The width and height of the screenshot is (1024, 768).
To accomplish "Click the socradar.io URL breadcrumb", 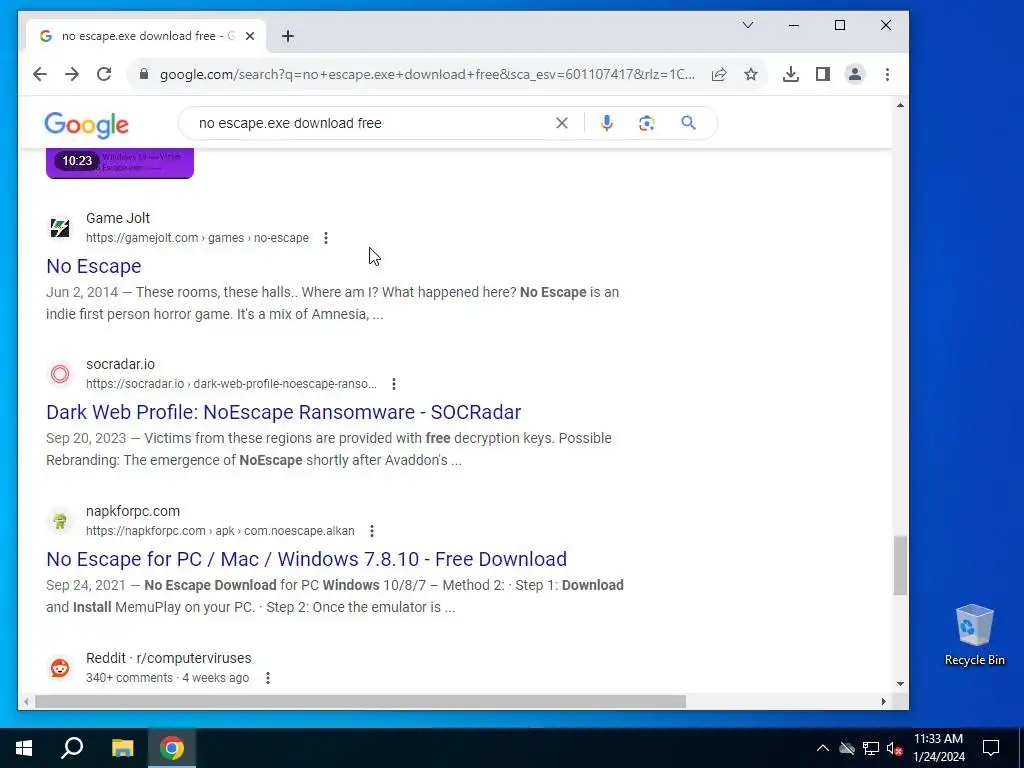I will 231,384.
